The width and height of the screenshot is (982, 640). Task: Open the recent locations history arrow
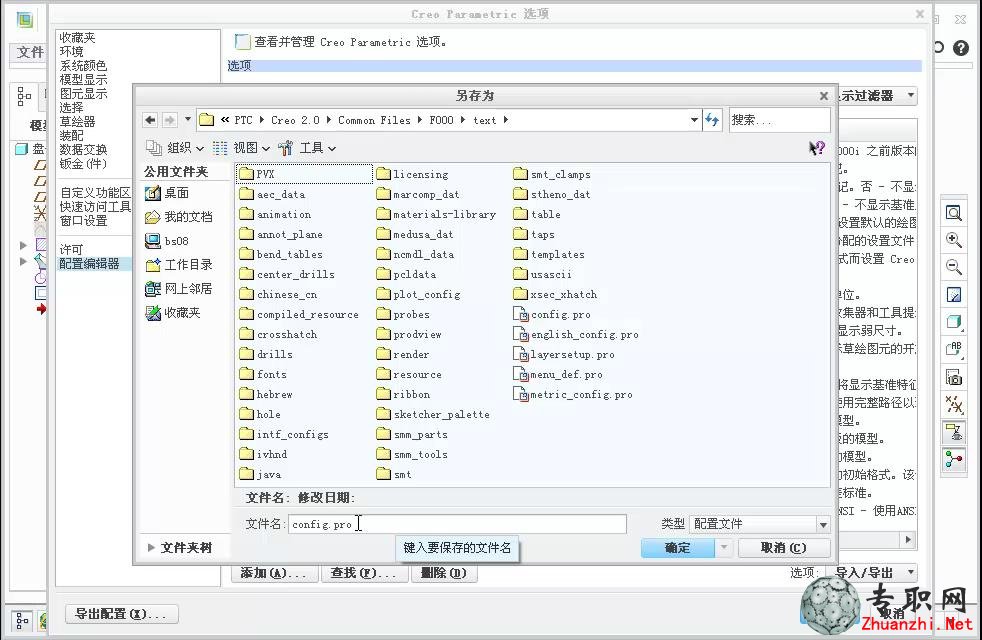(x=187, y=119)
